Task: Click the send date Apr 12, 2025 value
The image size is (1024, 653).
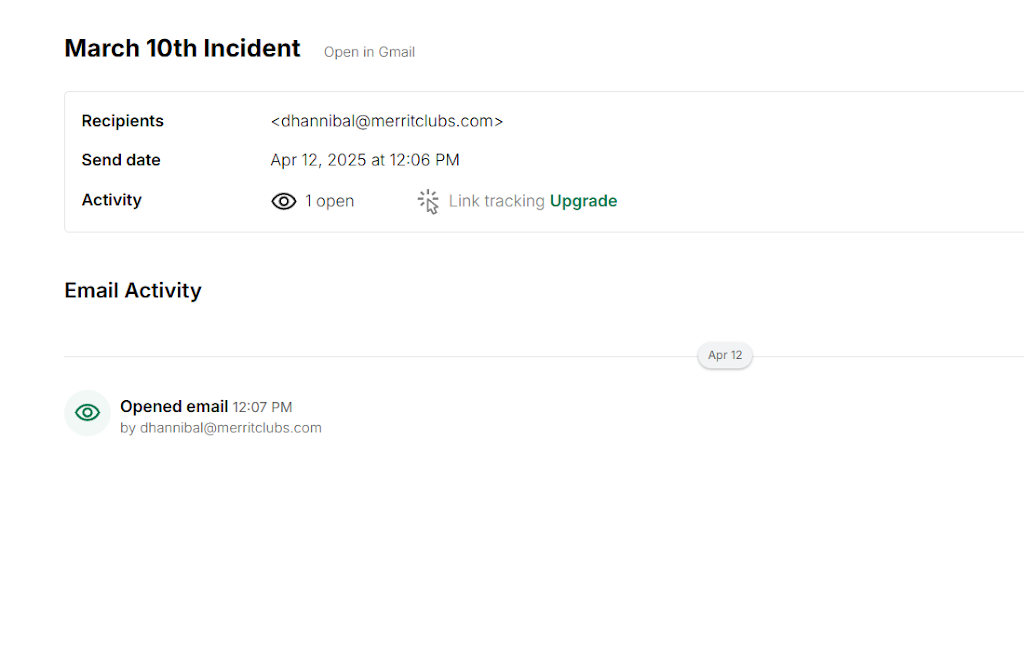Action: click(x=365, y=160)
